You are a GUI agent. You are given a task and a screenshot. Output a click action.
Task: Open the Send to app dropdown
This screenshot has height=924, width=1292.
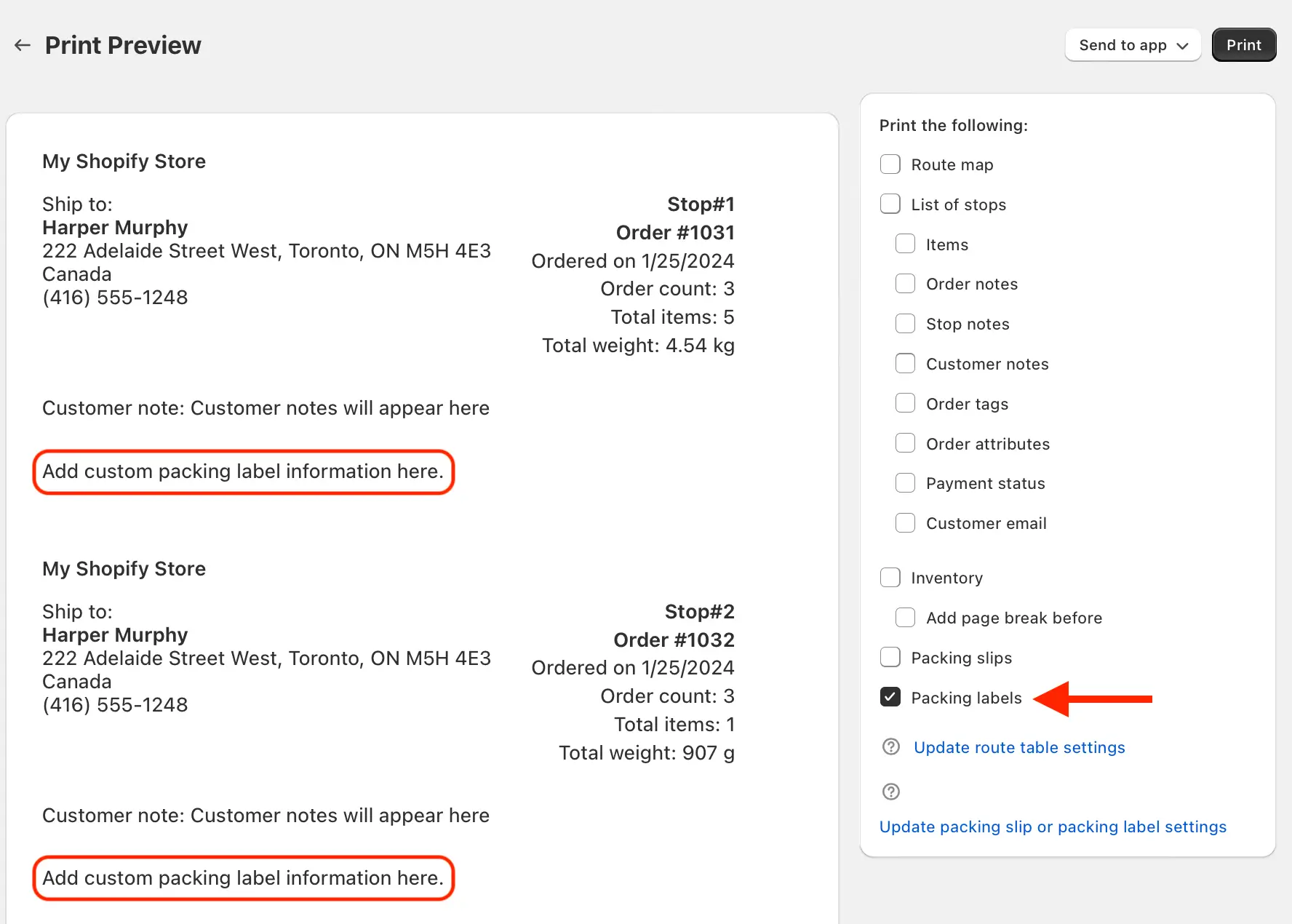(x=1133, y=45)
